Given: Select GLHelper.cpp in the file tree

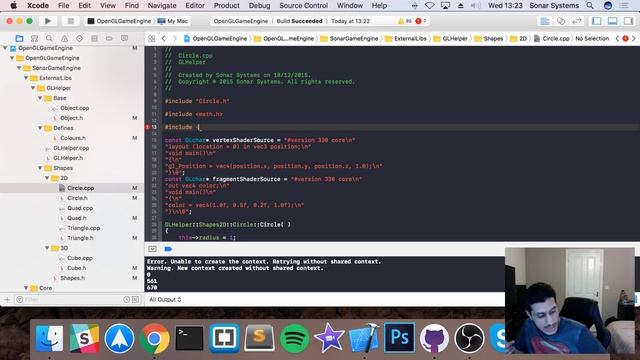Looking at the screenshot, I should (71, 148).
